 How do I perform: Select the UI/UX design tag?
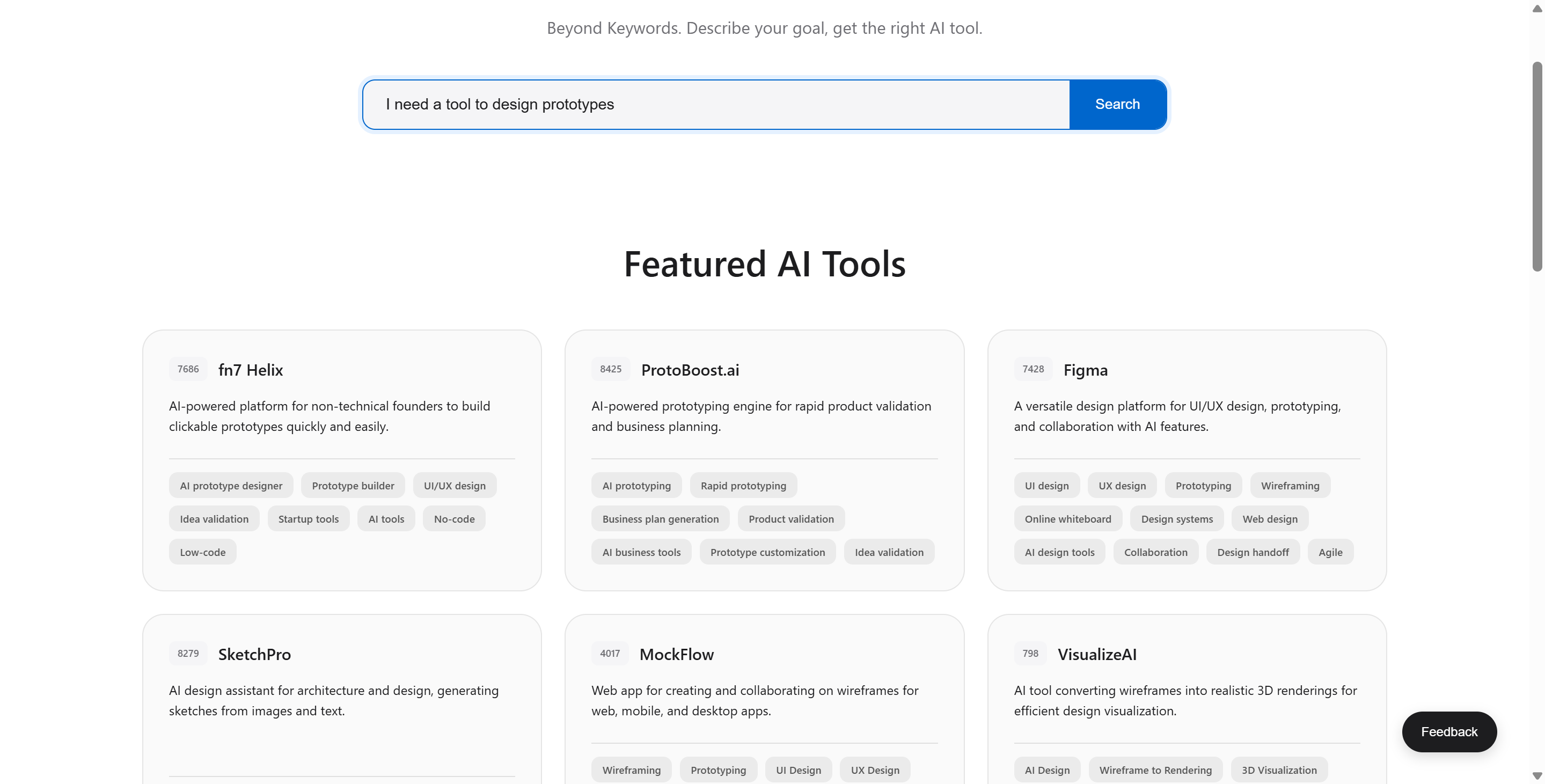click(455, 485)
